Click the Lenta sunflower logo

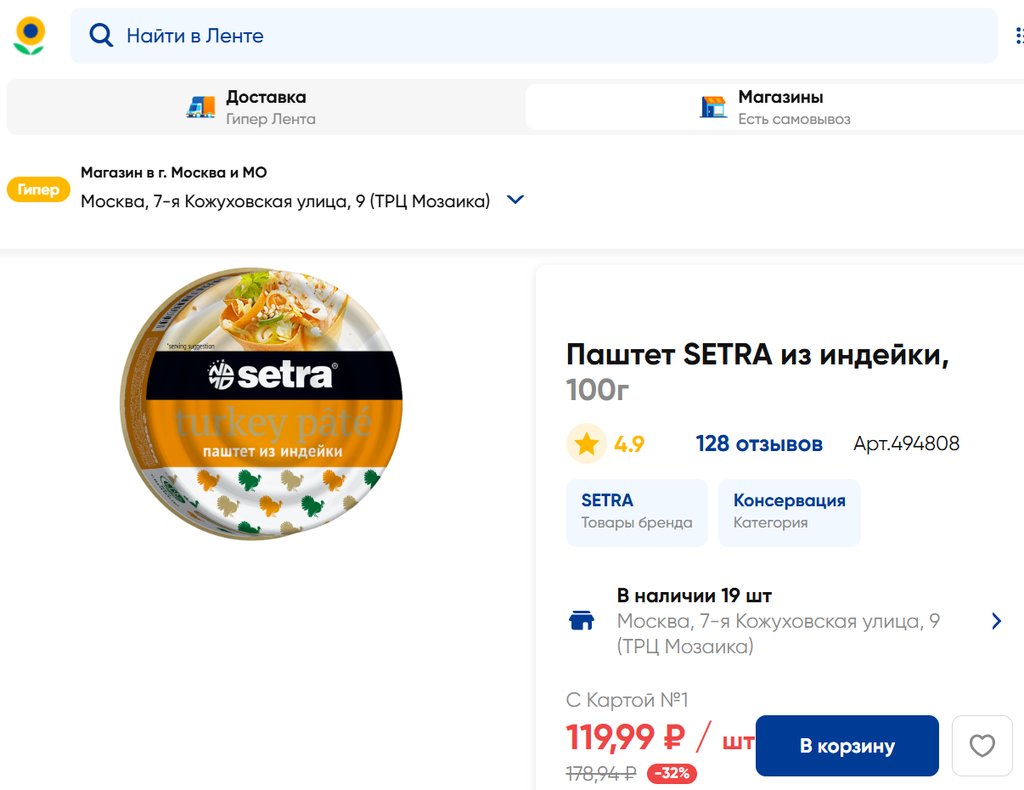point(29,35)
